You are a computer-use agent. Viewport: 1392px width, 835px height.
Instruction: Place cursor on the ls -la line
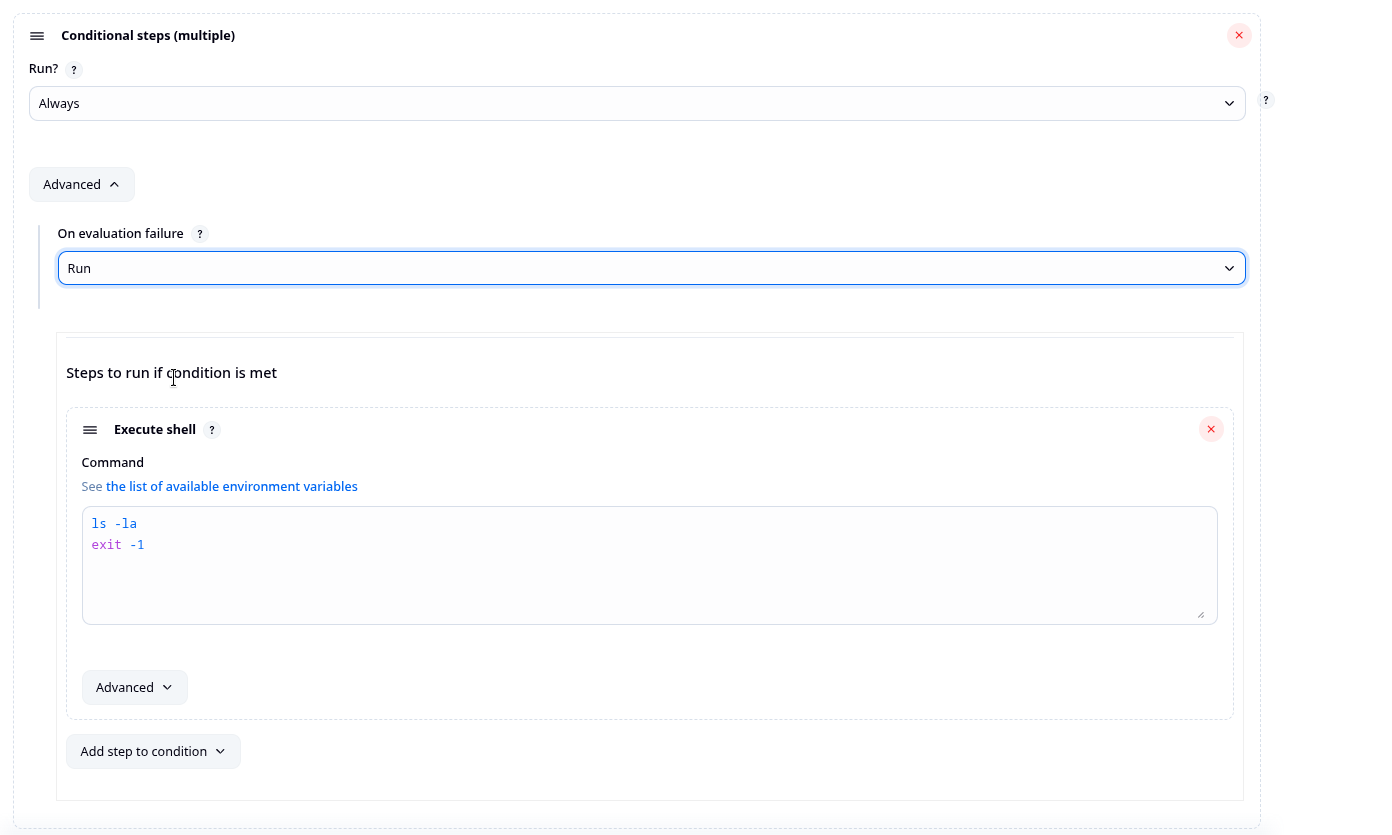pos(114,524)
